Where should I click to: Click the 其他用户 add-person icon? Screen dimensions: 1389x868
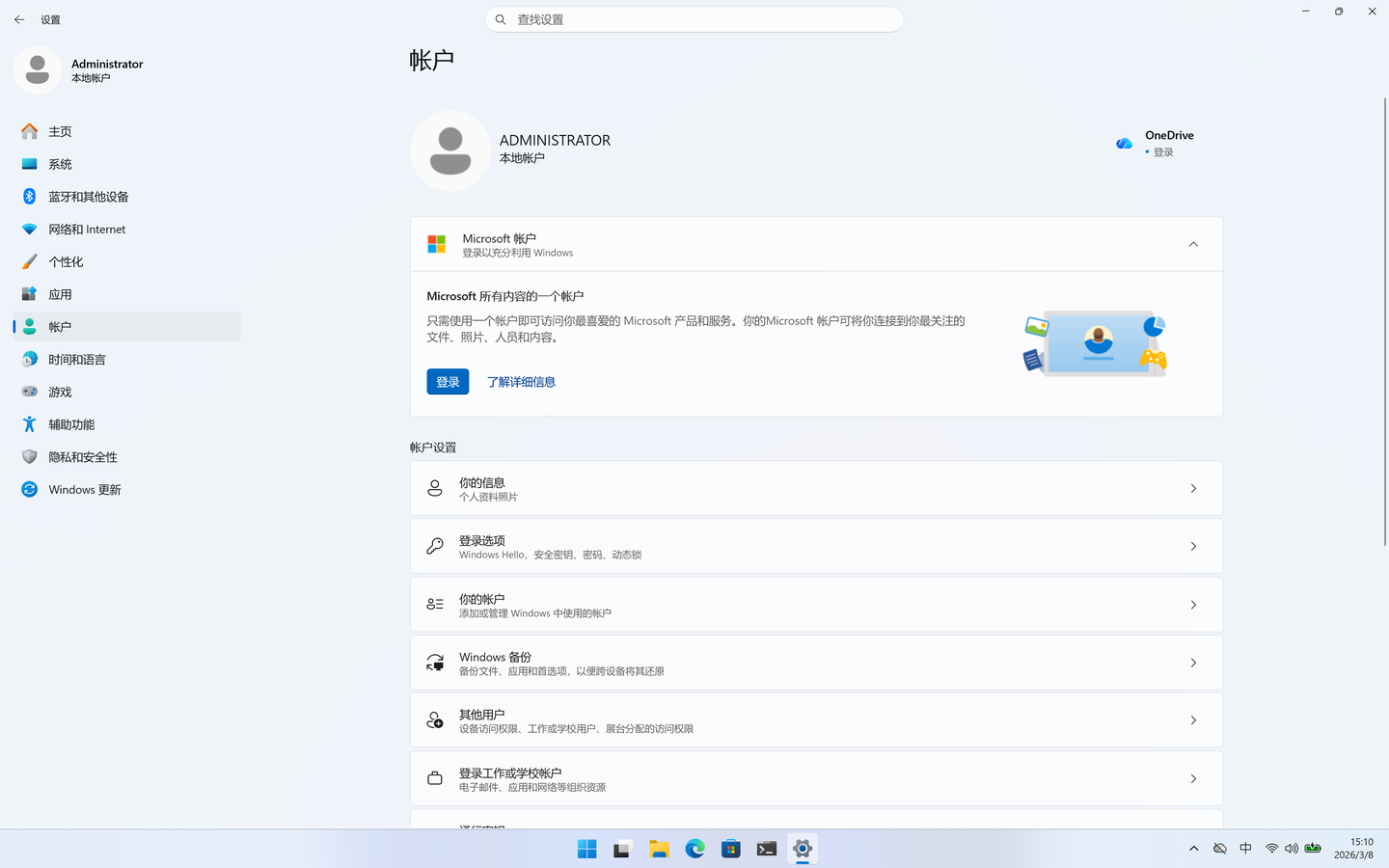tap(435, 720)
